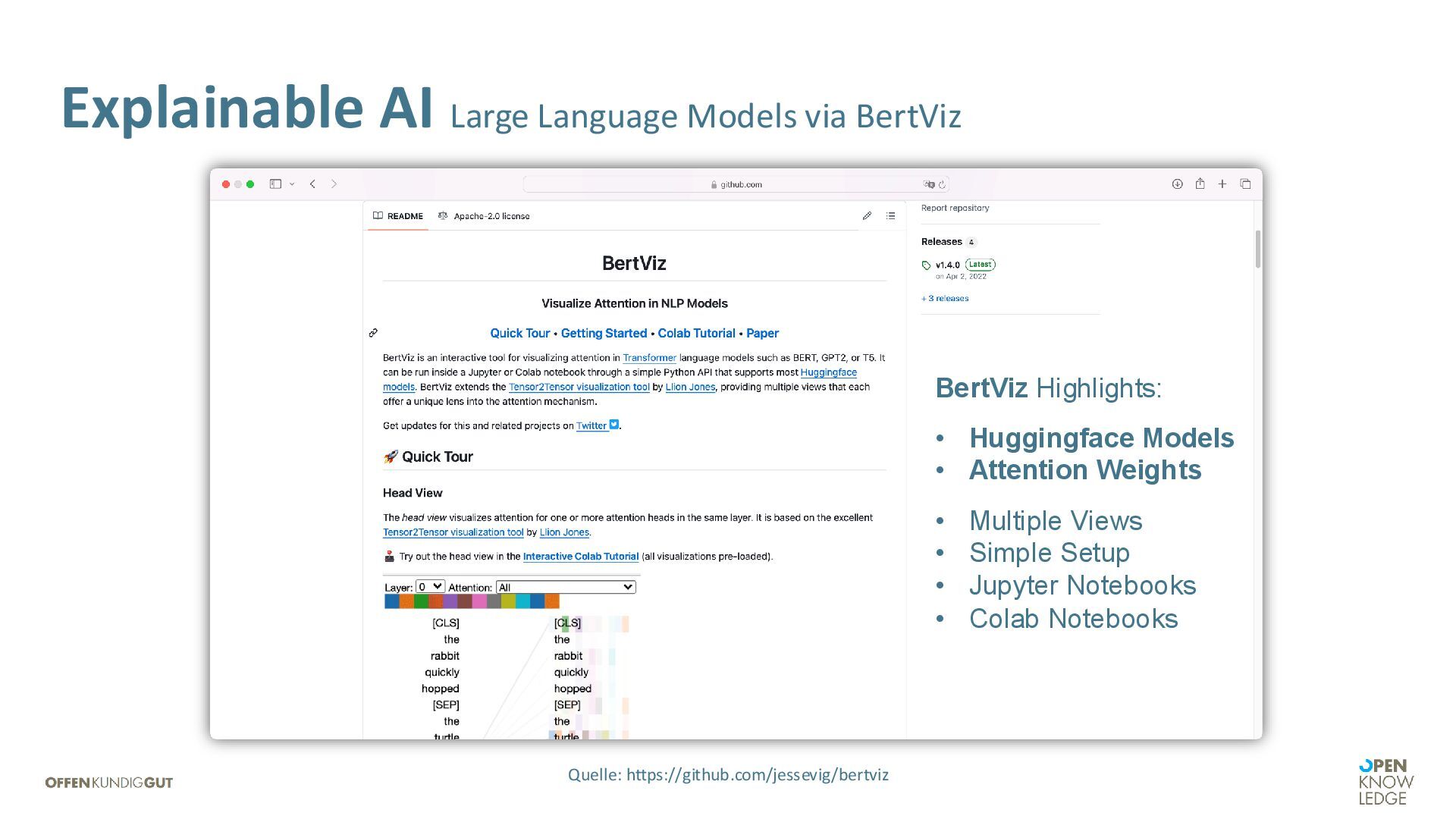Click the browser forward arrow
The height and width of the screenshot is (819, 1456).
334,184
